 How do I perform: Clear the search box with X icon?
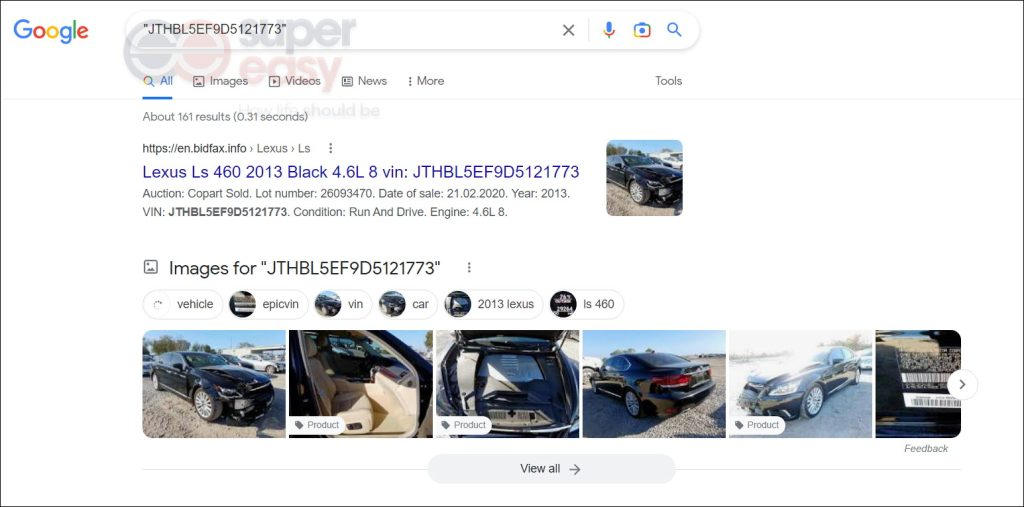click(x=569, y=30)
